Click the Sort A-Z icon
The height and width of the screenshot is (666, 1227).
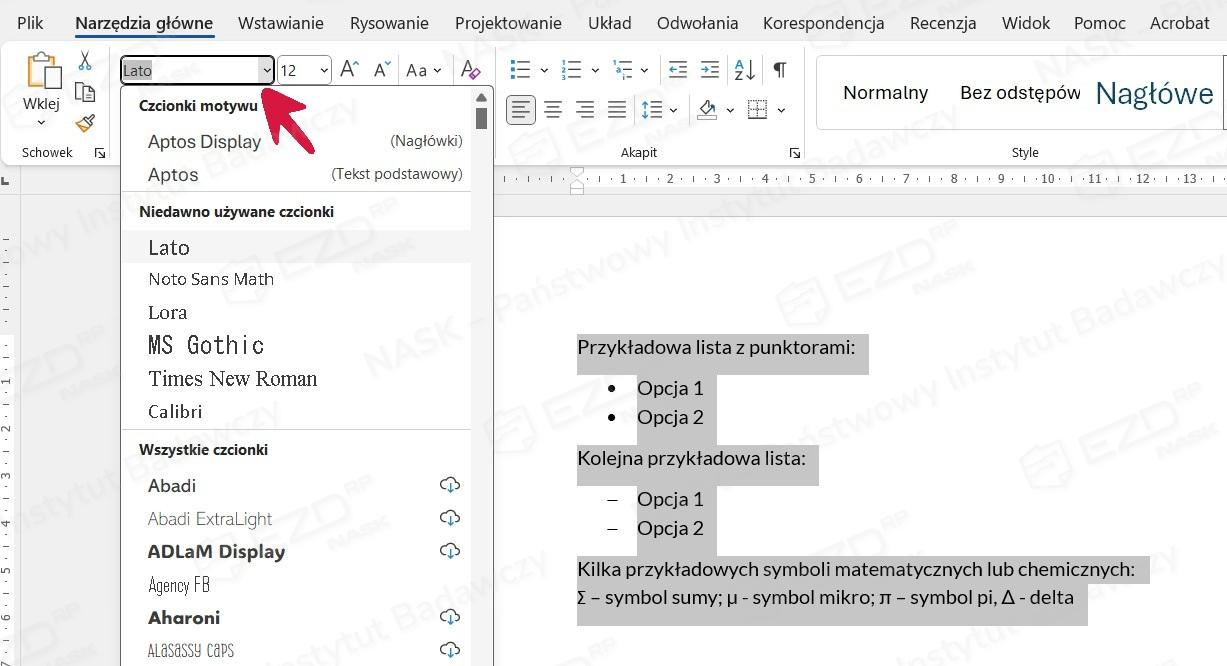point(745,70)
